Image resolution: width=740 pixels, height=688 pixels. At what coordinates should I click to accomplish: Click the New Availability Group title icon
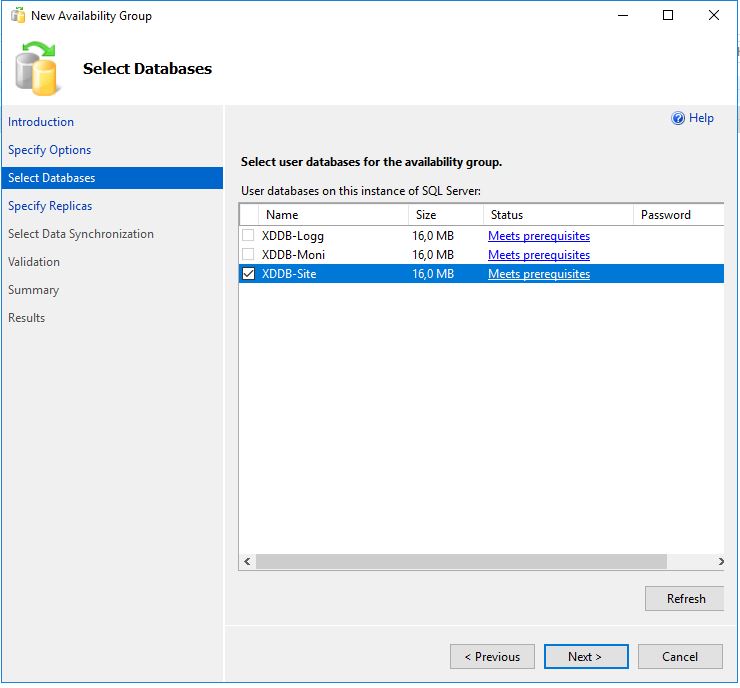(18, 15)
